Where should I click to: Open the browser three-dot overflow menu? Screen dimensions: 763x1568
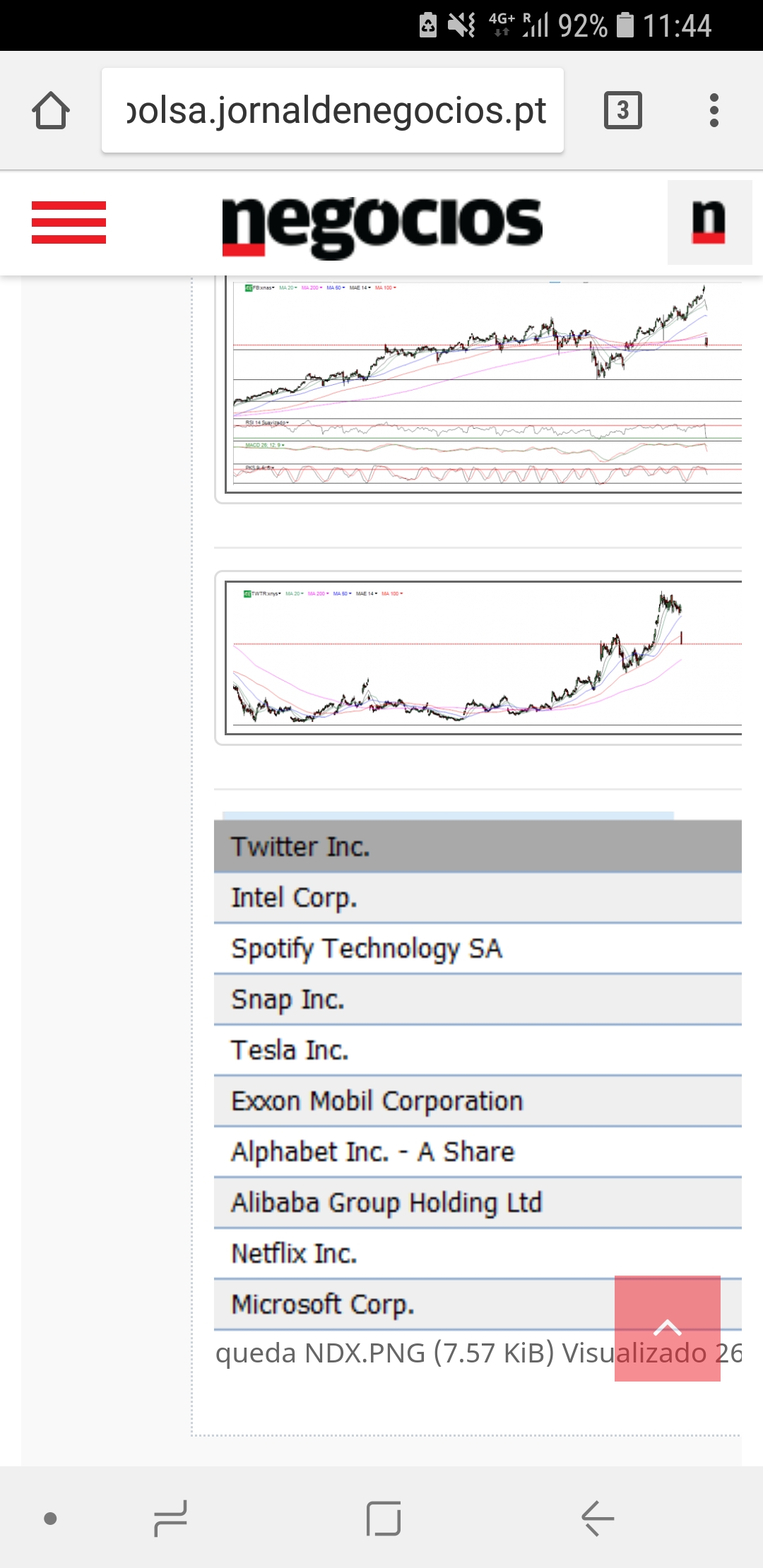[714, 111]
